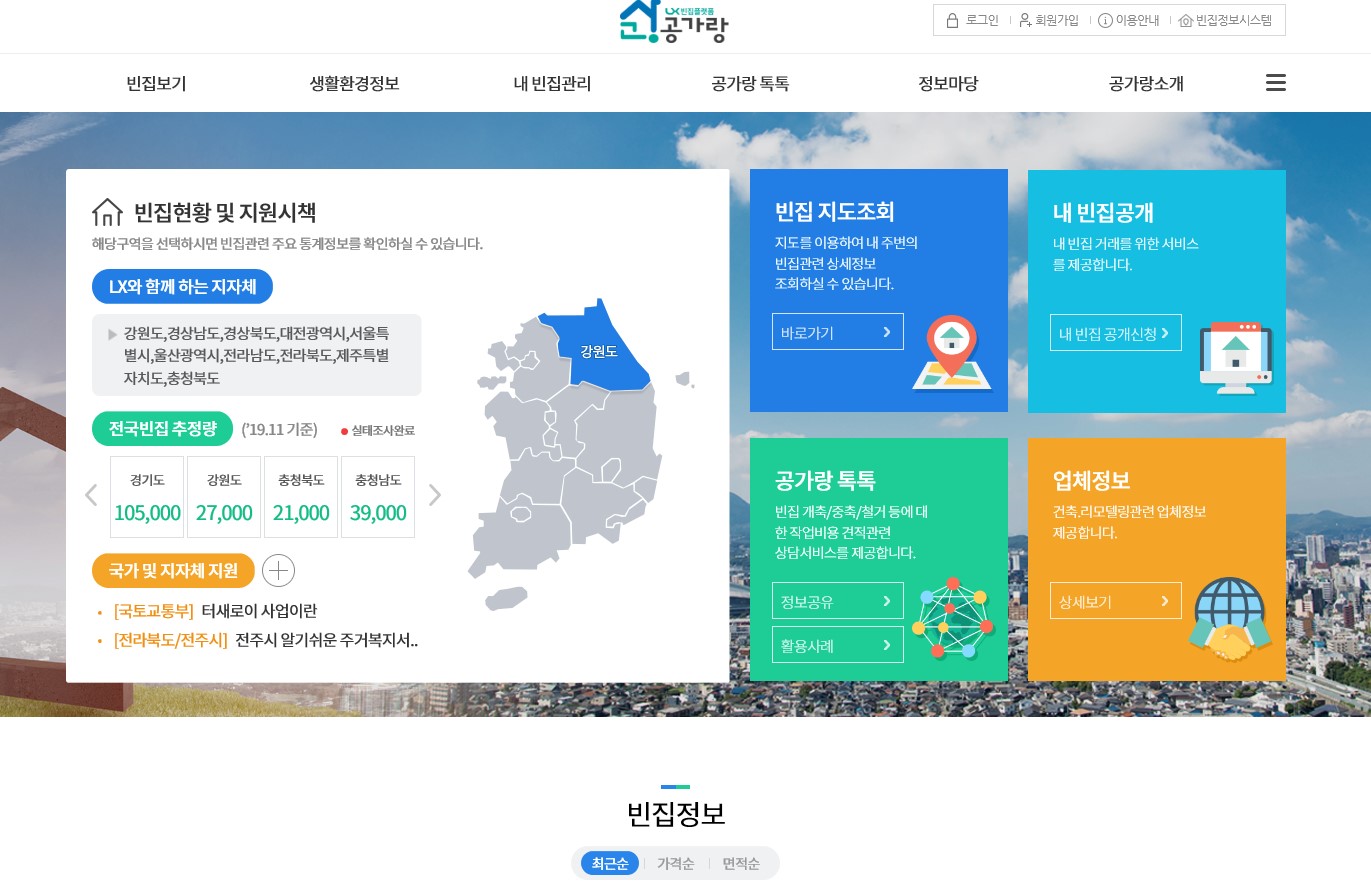Switch sorting to 면적순

pos(741,863)
